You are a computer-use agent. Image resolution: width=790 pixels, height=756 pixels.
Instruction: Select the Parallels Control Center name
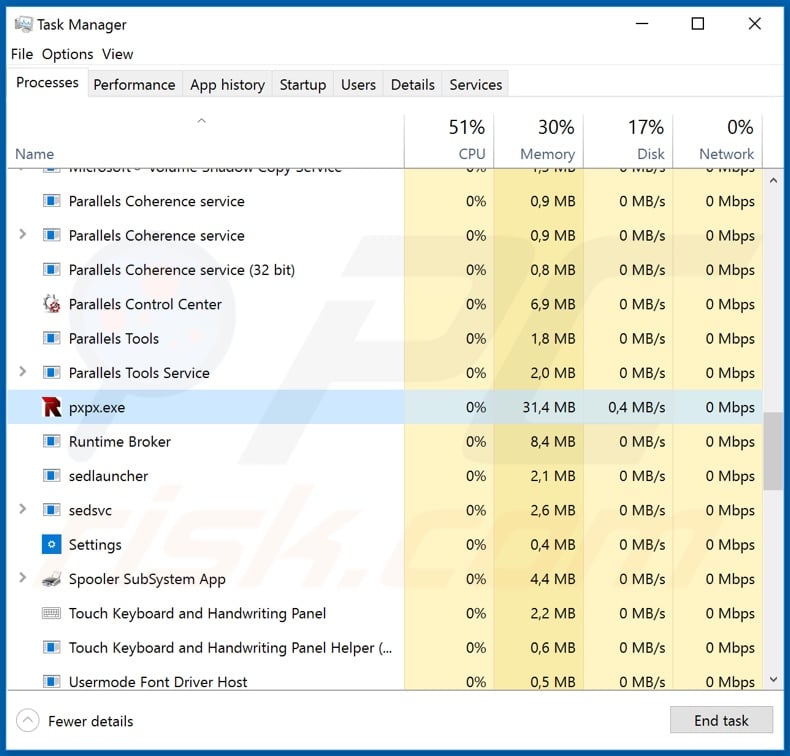[x=145, y=304]
